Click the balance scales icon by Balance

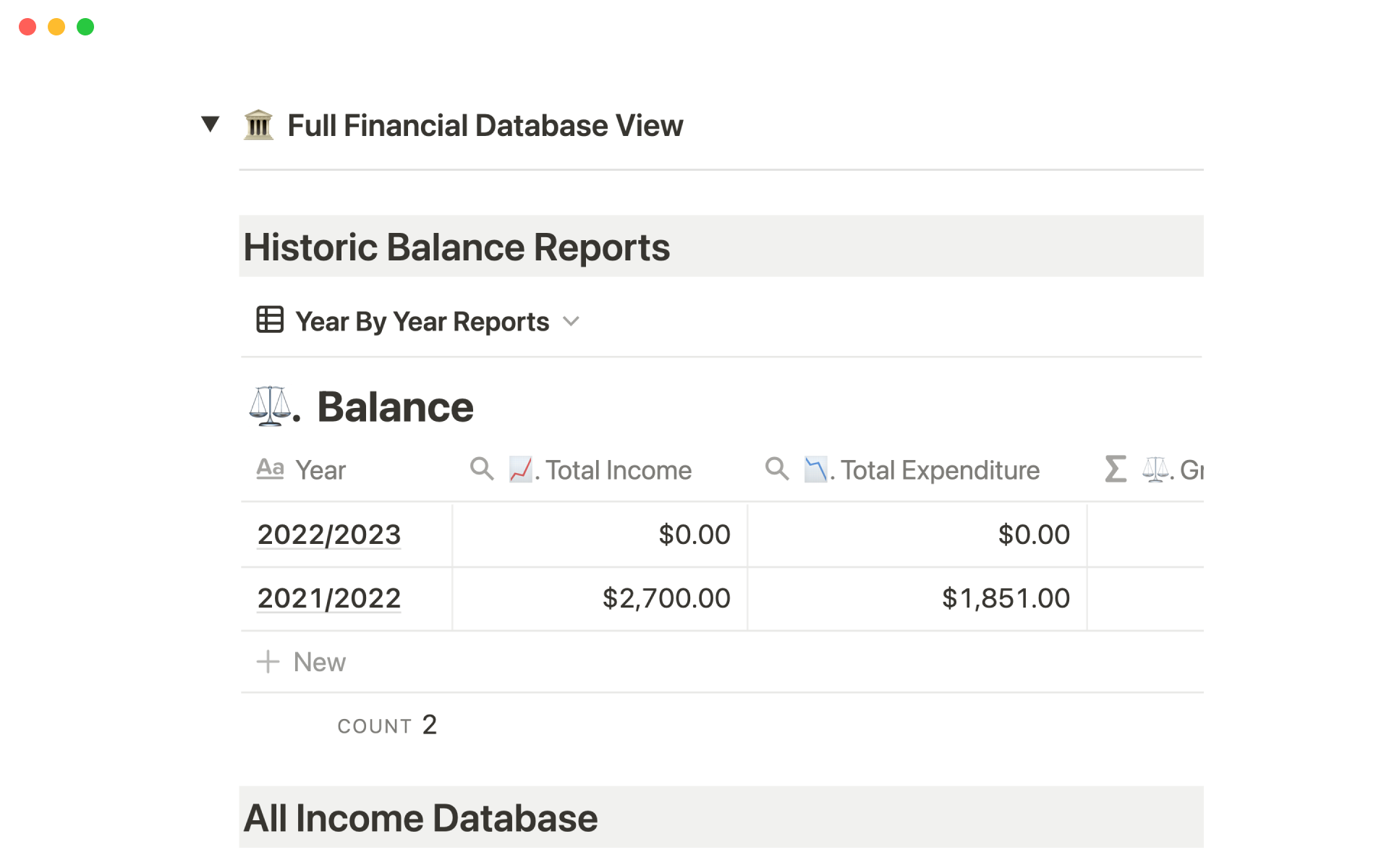[270, 406]
